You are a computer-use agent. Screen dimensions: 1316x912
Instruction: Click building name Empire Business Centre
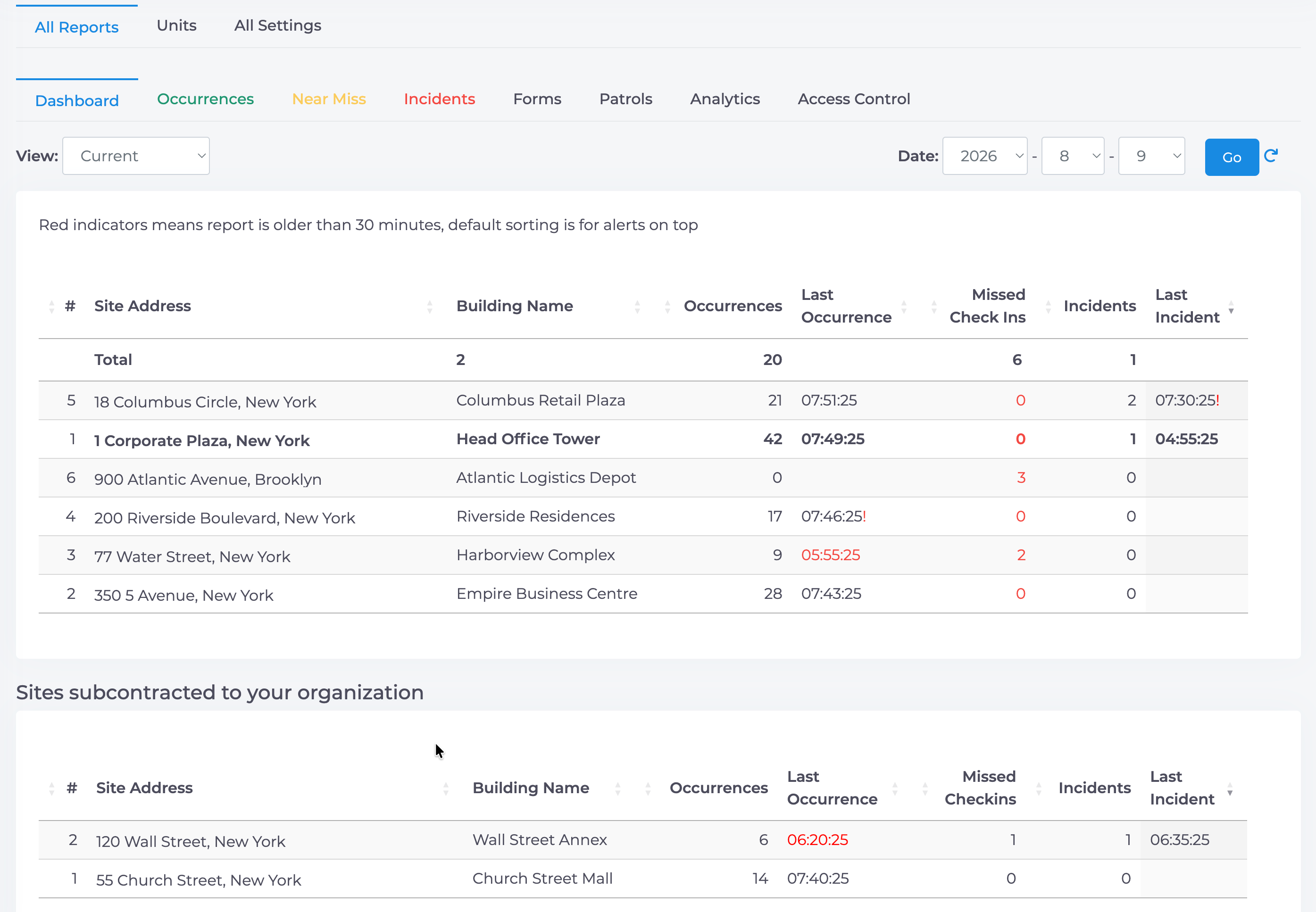coord(547,594)
